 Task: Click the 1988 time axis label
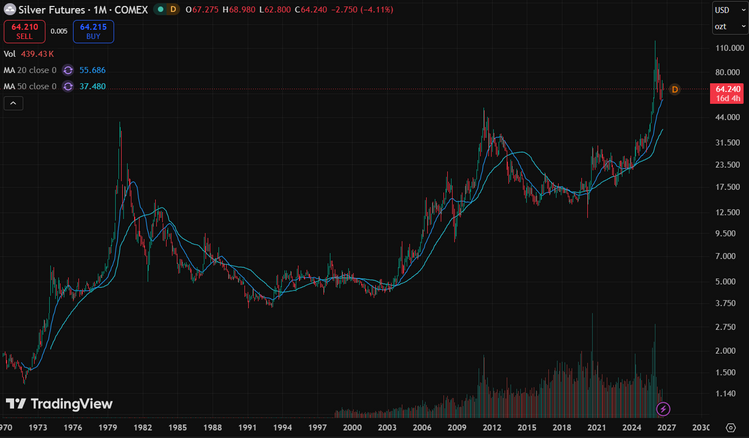pos(212,428)
